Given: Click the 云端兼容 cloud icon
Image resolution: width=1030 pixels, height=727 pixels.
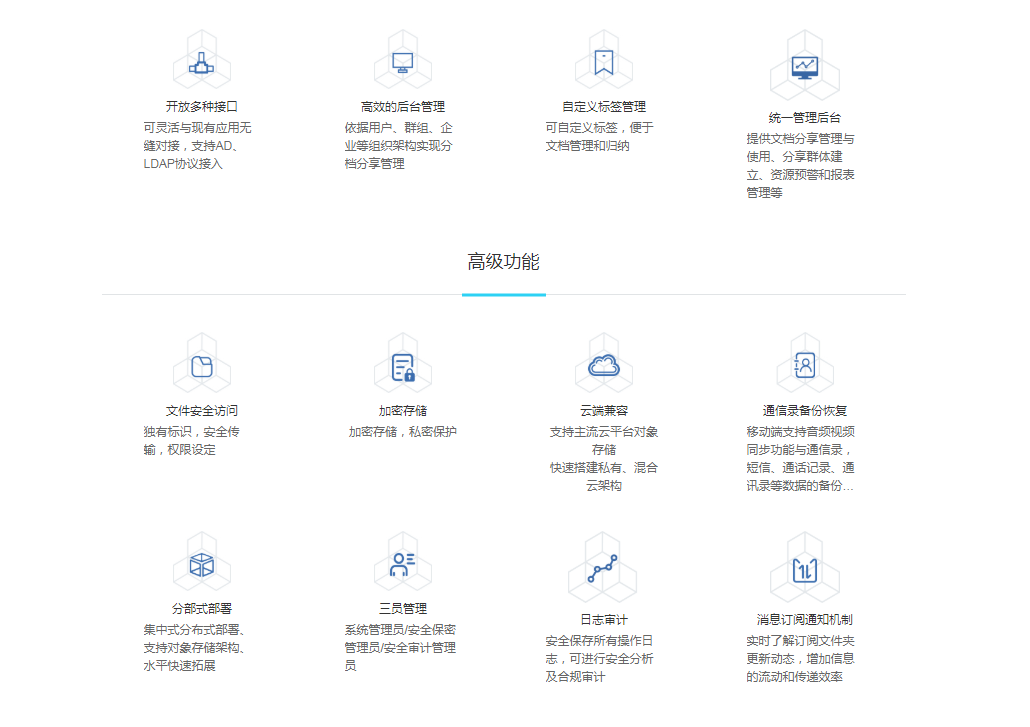Looking at the screenshot, I should coord(603,366).
